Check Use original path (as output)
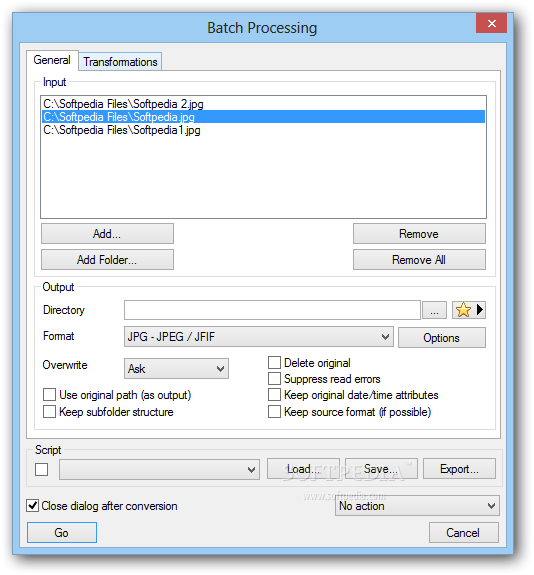 point(50,395)
